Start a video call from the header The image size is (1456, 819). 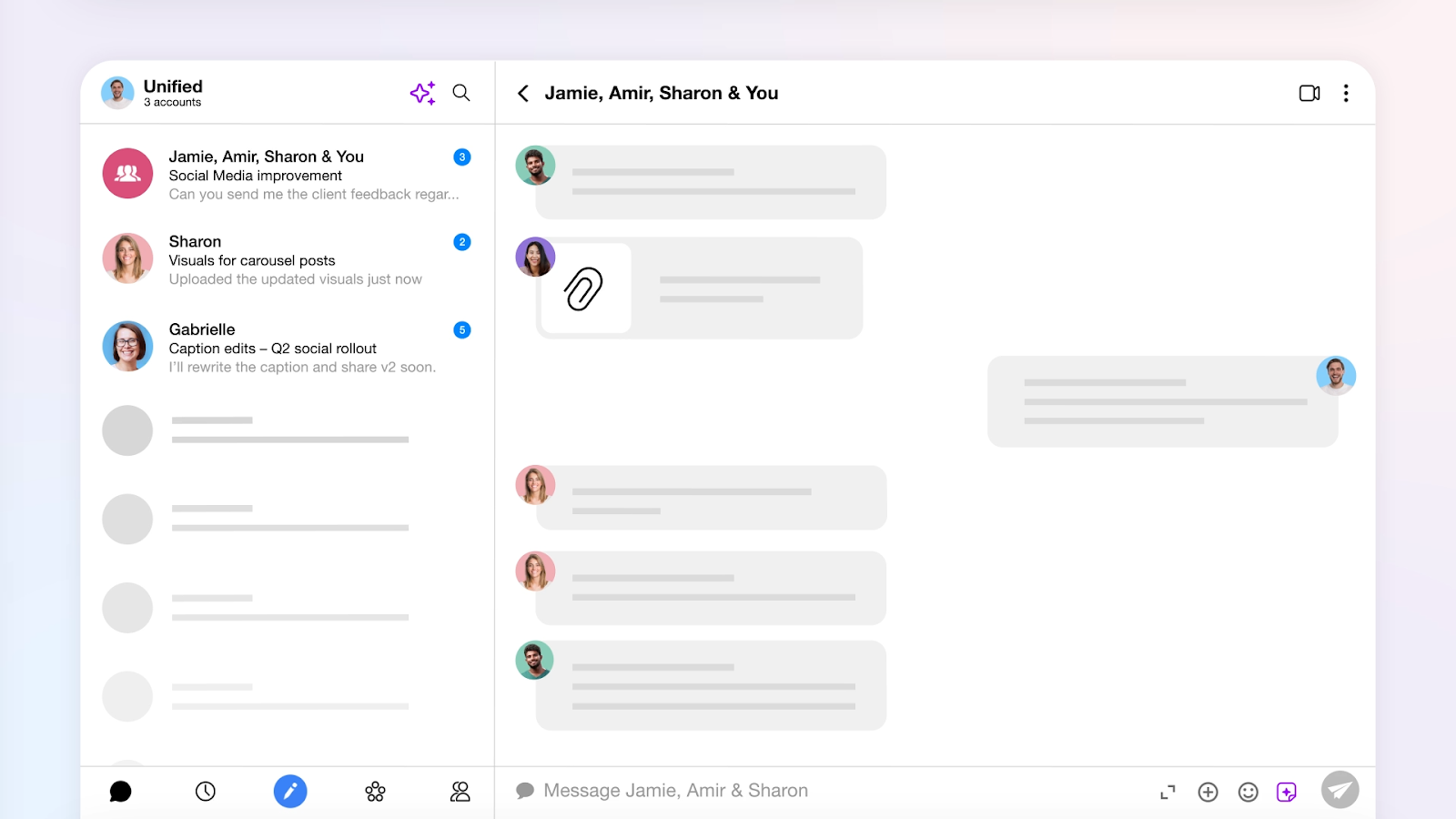(x=1309, y=92)
